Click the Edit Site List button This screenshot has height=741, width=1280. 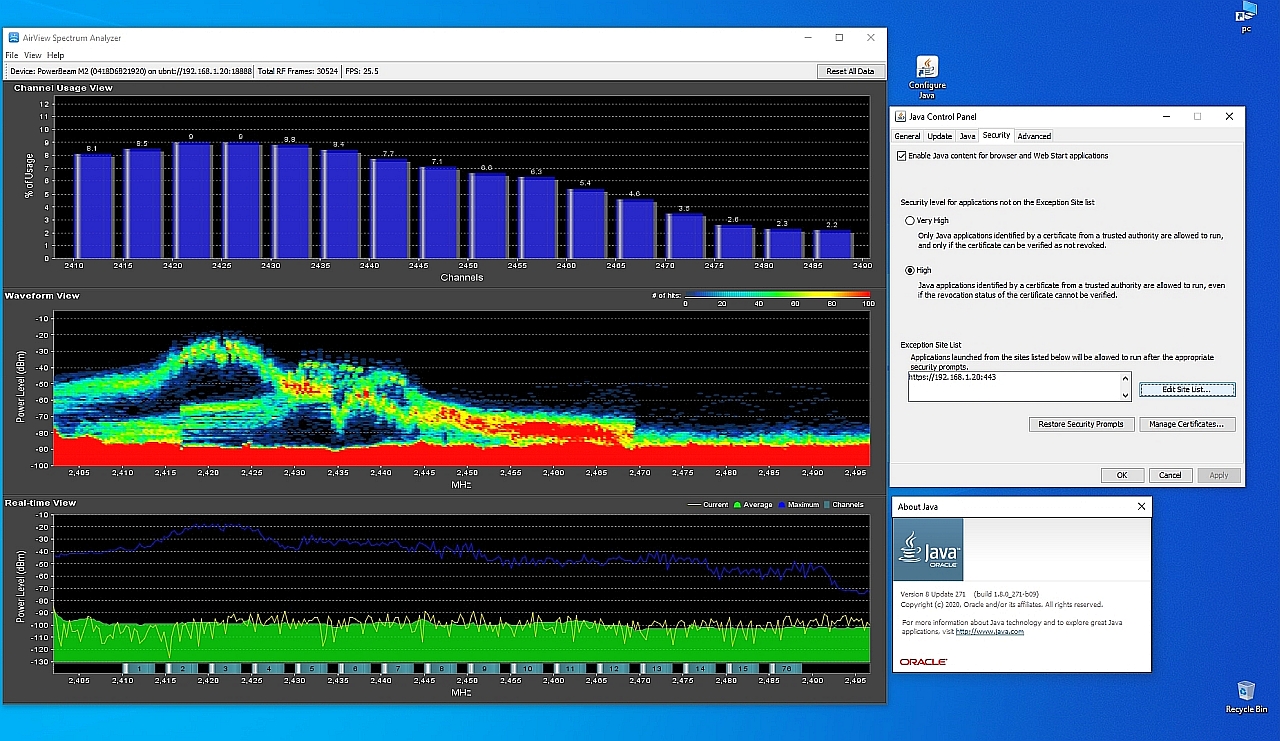1187,389
